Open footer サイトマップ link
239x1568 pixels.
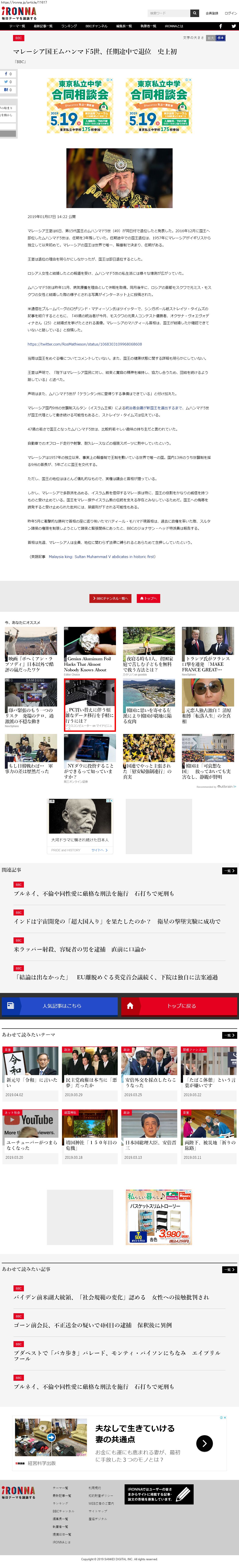[x=98, y=1511]
